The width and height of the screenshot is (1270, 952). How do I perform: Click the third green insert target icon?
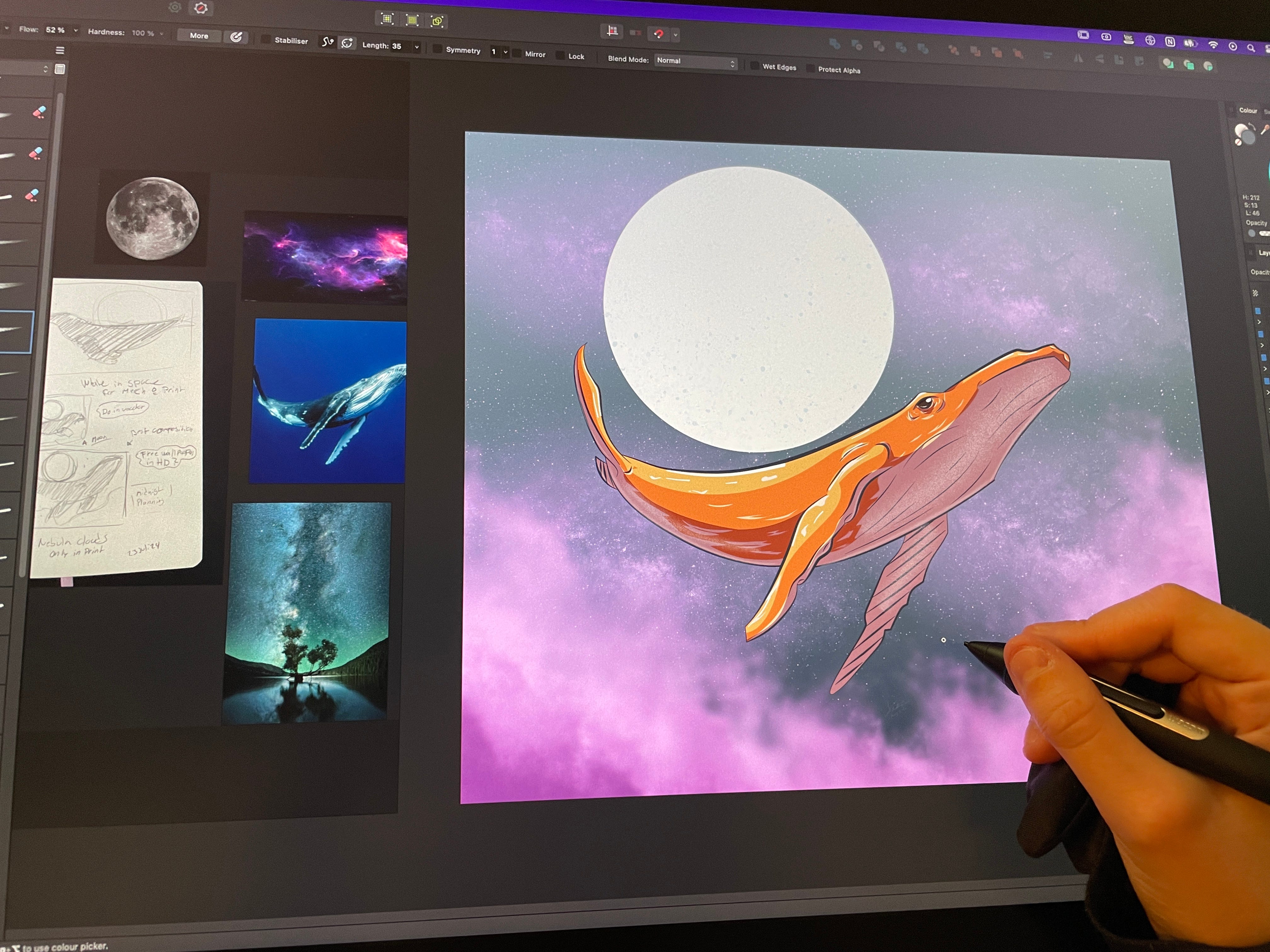coord(1209,66)
